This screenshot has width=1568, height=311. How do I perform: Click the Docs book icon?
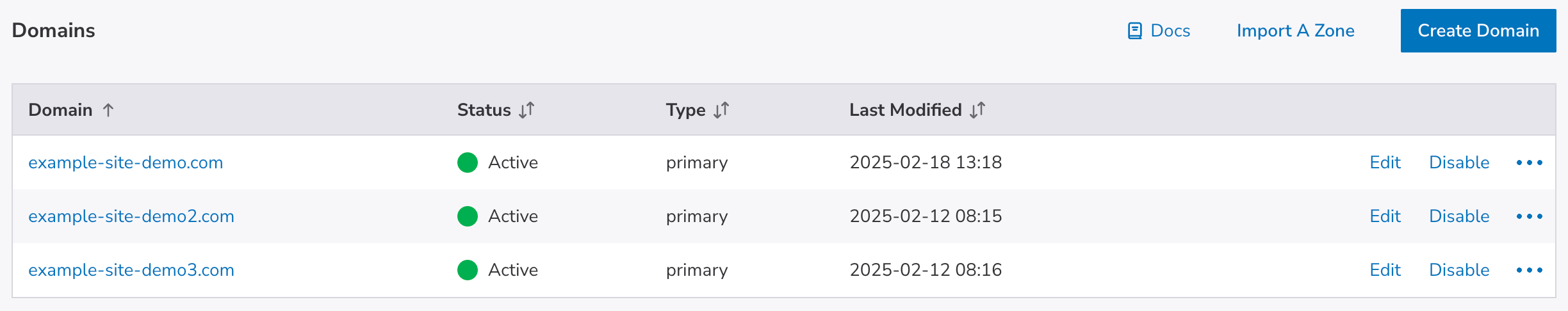click(x=1134, y=31)
